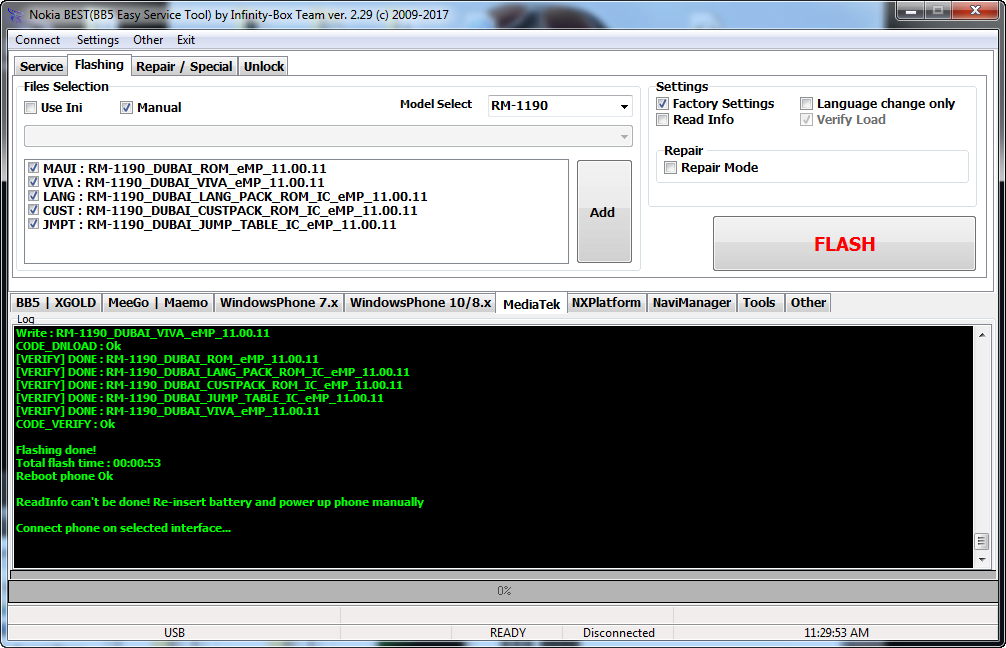
Task: Click the Exit menu item
Action: (186, 40)
